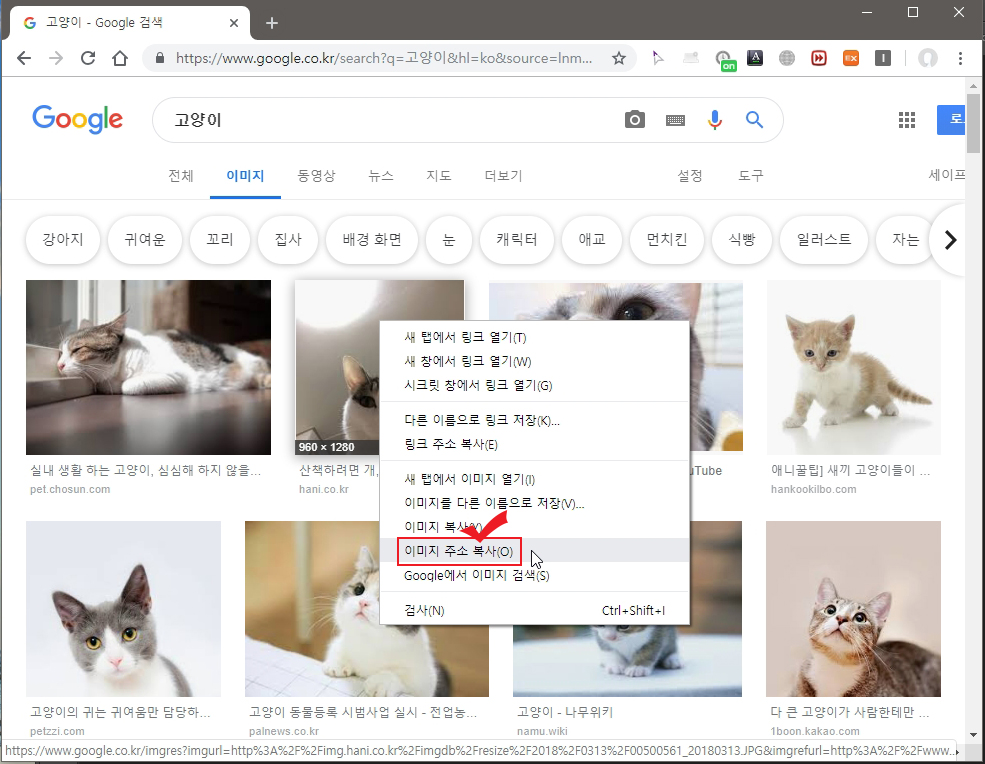Screen dimensions: 985x764
Task: Reload the page with the refresh icon
Action: [x=87, y=58]
